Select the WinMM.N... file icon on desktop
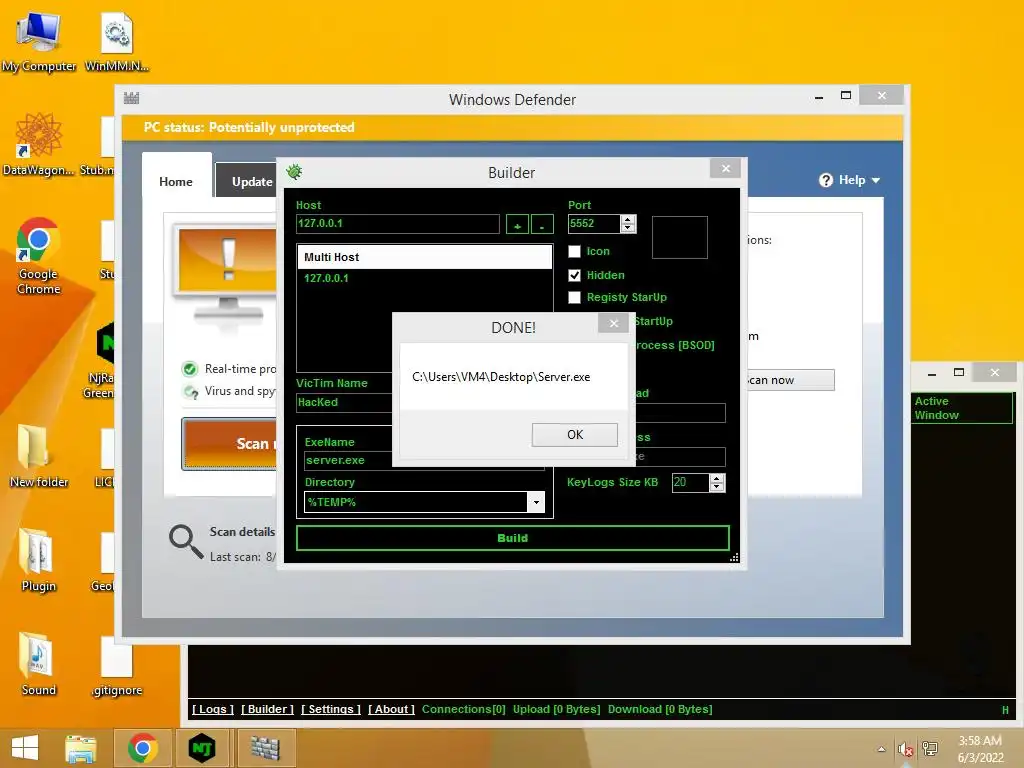This screenshot has height=768, width=1024. click(x=117, y=42)
